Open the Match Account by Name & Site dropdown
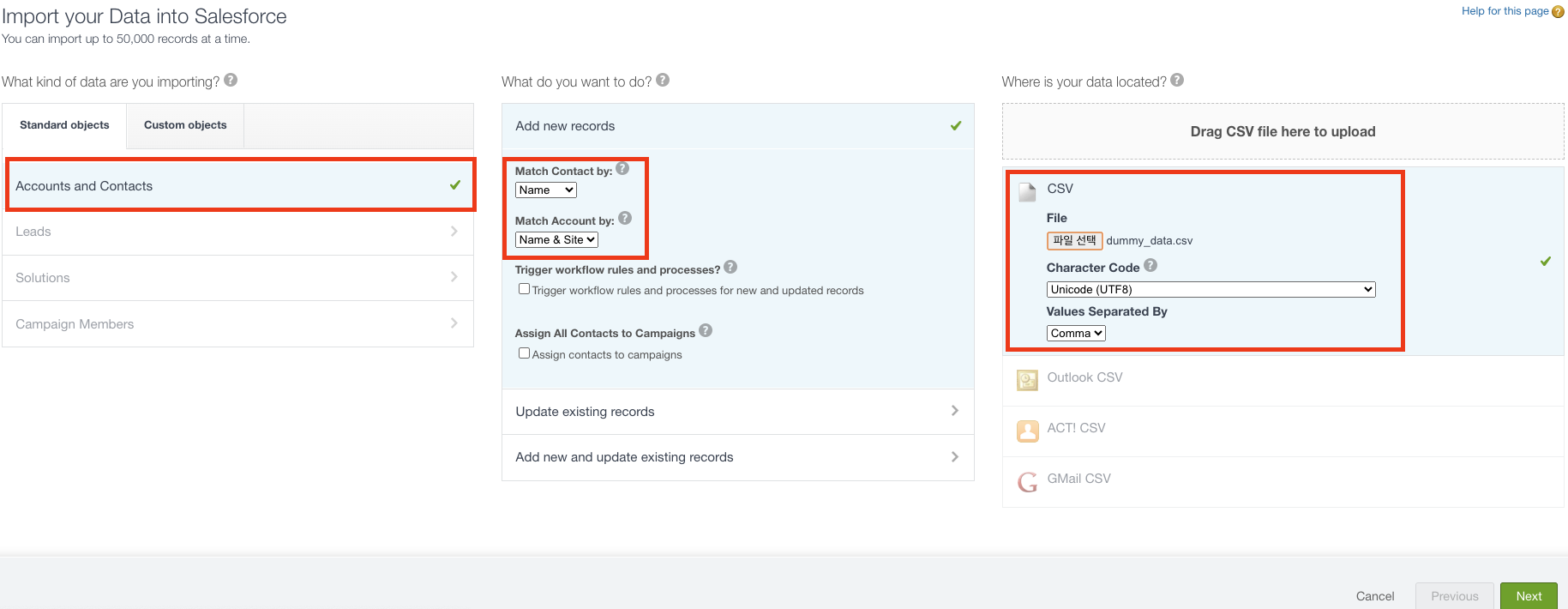This screenshot has height=609, width=1568. pyautogui.click(x=556, y=240)
